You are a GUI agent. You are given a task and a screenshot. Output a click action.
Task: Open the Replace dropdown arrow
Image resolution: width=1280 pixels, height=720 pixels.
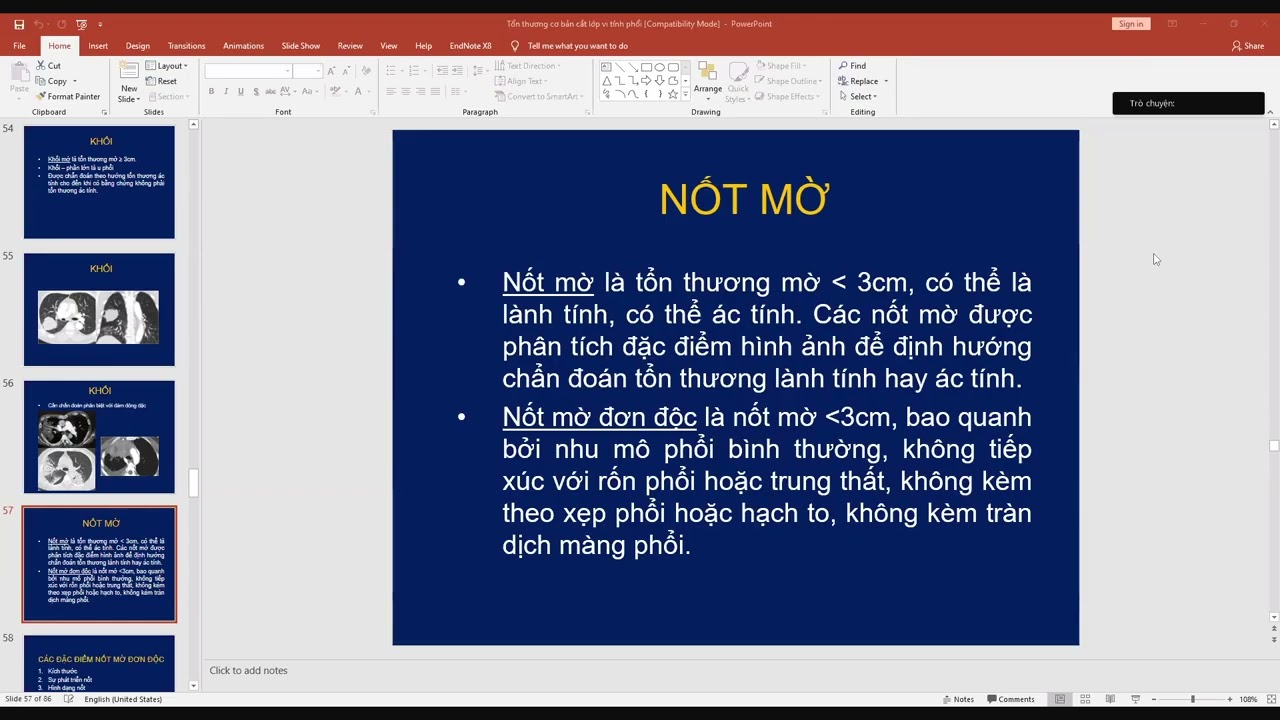(x=885, y=81)
